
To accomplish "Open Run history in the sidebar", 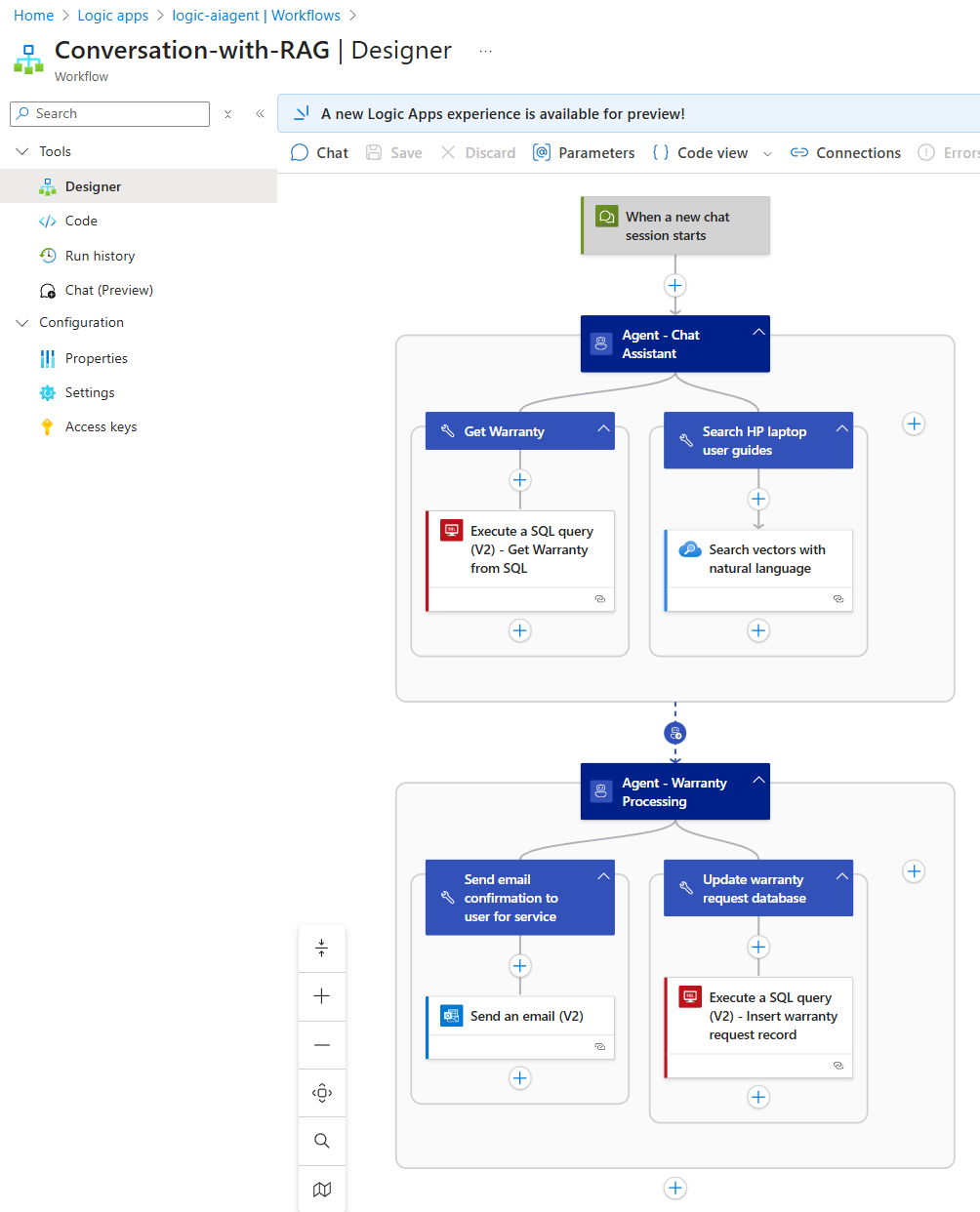I will tap(100, 256).
